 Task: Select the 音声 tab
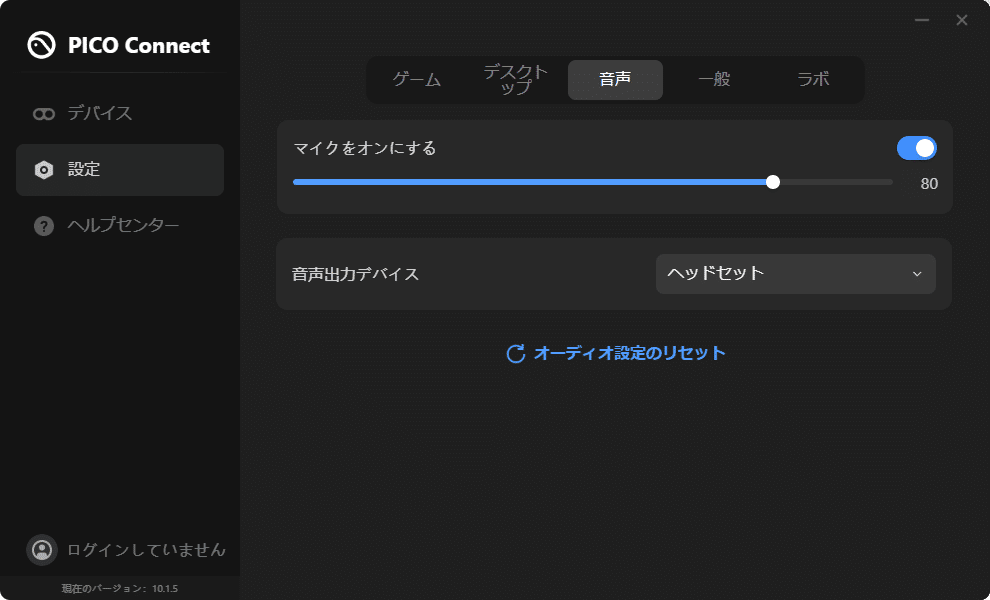(615, 80)
